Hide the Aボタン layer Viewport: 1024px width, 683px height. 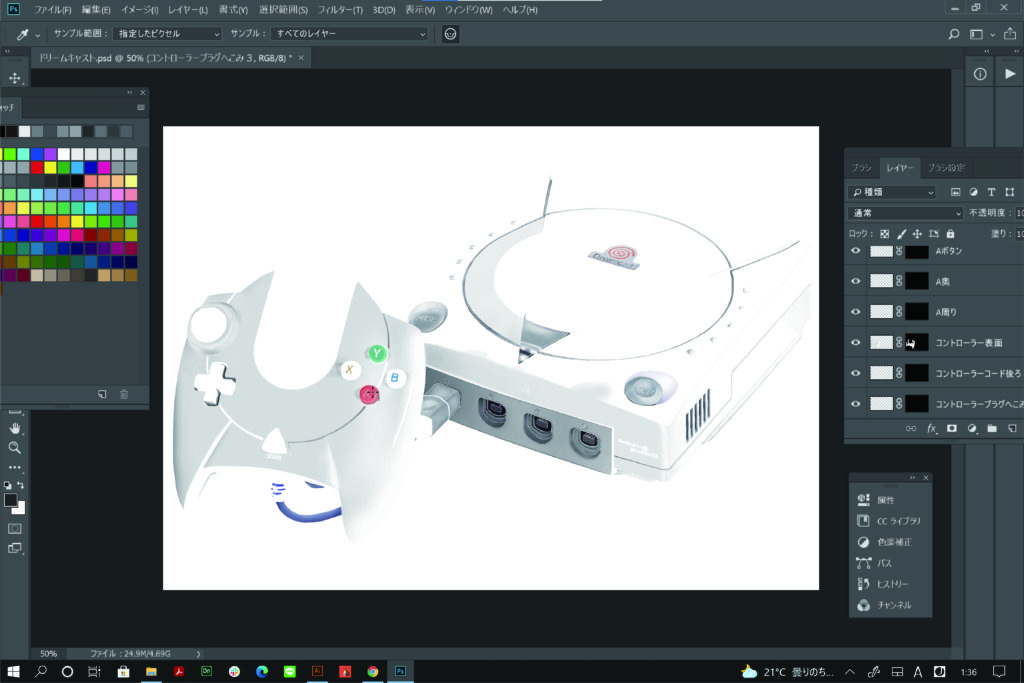click(x=856, y=252)
